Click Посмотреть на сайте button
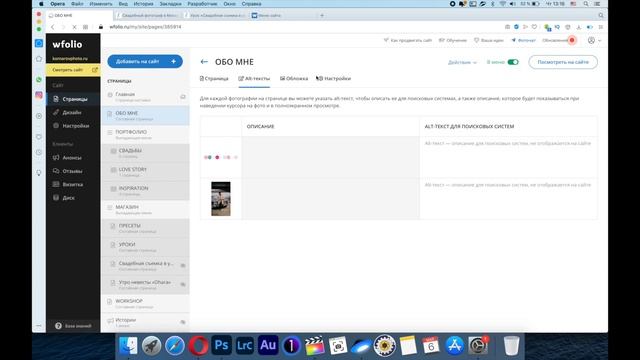Image resolution: width=640 pixels, height=360 pixels. (563, 62)
